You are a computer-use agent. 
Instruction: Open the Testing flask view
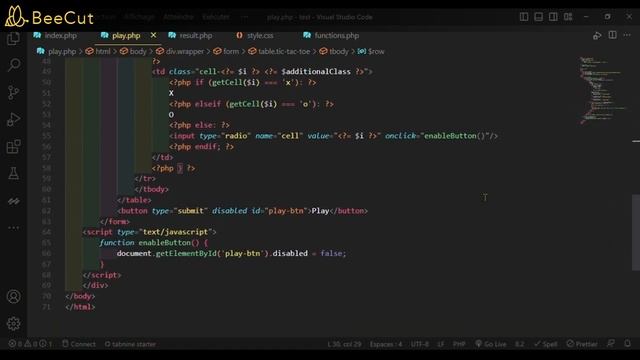pos(13,173)
